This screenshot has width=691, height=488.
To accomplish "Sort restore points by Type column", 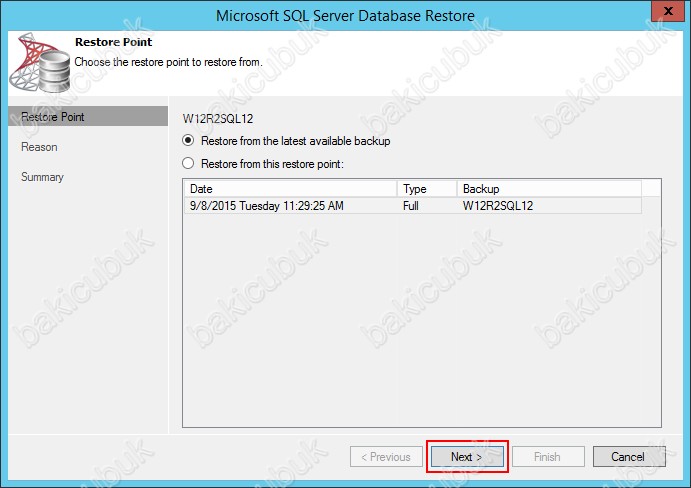I will pos(427,189).
